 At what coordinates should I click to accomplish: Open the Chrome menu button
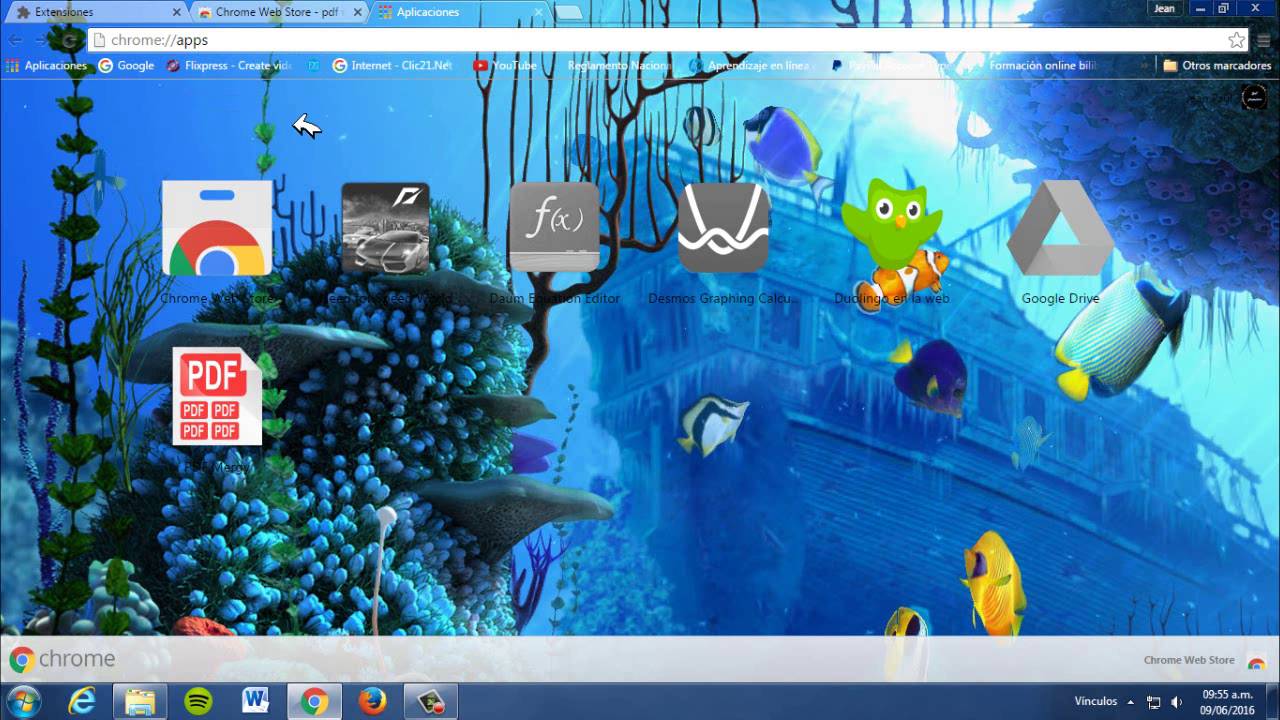pos(1264,40)
